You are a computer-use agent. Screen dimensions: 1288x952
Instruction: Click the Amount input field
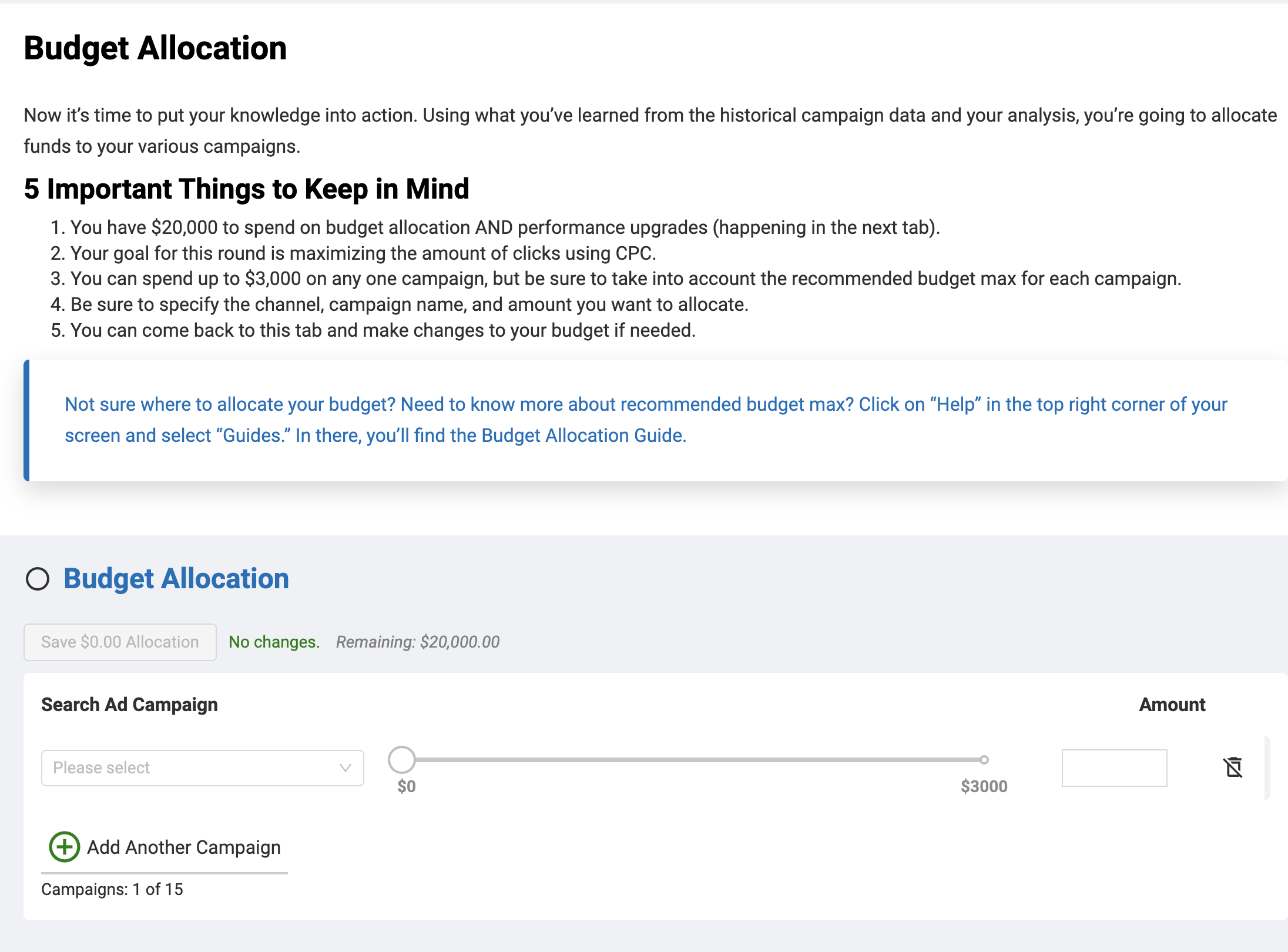click(1114, 767)
